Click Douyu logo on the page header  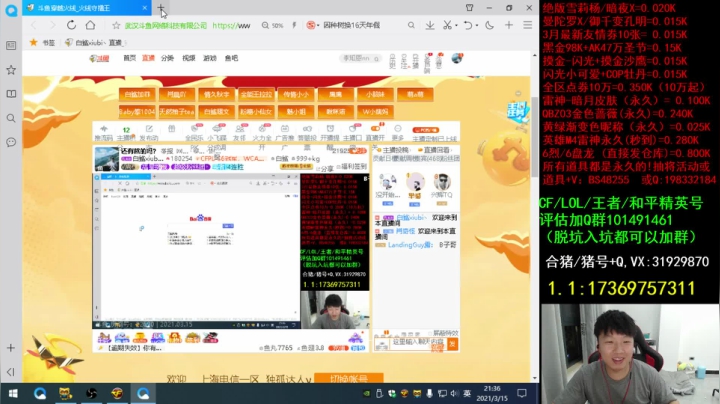click(x=99, y=58)
